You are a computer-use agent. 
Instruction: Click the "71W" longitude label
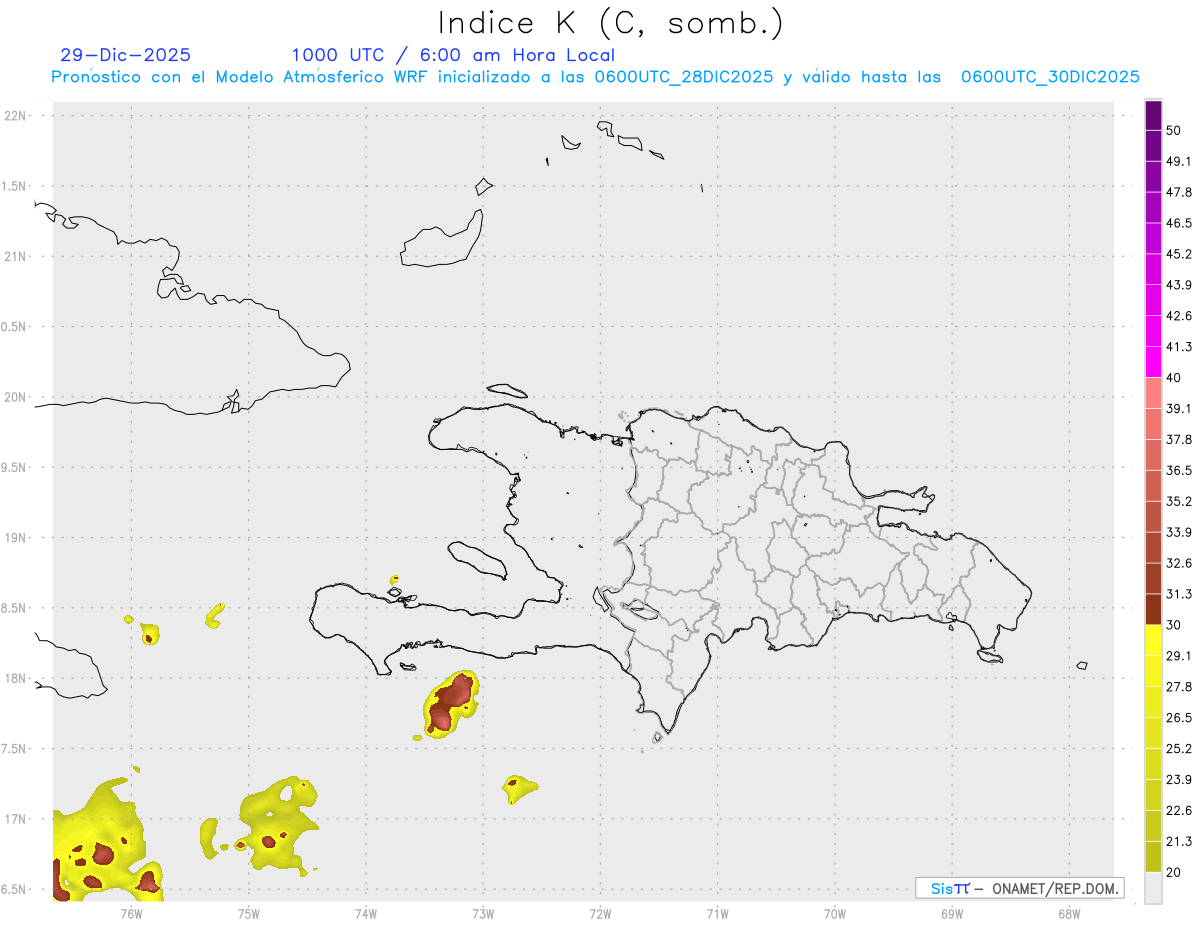point(717,913)
